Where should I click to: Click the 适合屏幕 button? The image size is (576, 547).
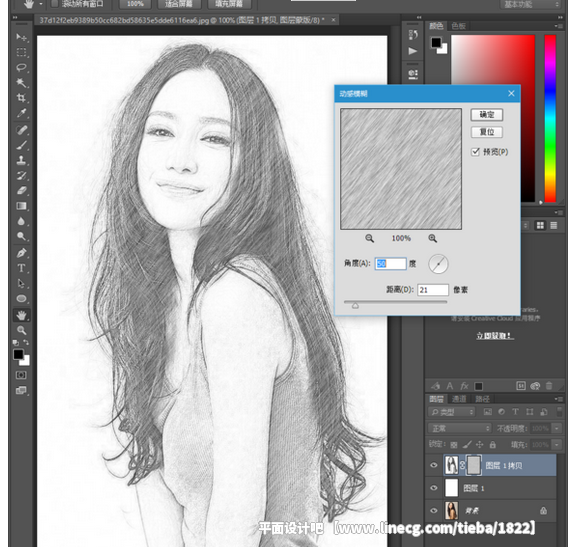pyautogui.click(x=179, y=4)
